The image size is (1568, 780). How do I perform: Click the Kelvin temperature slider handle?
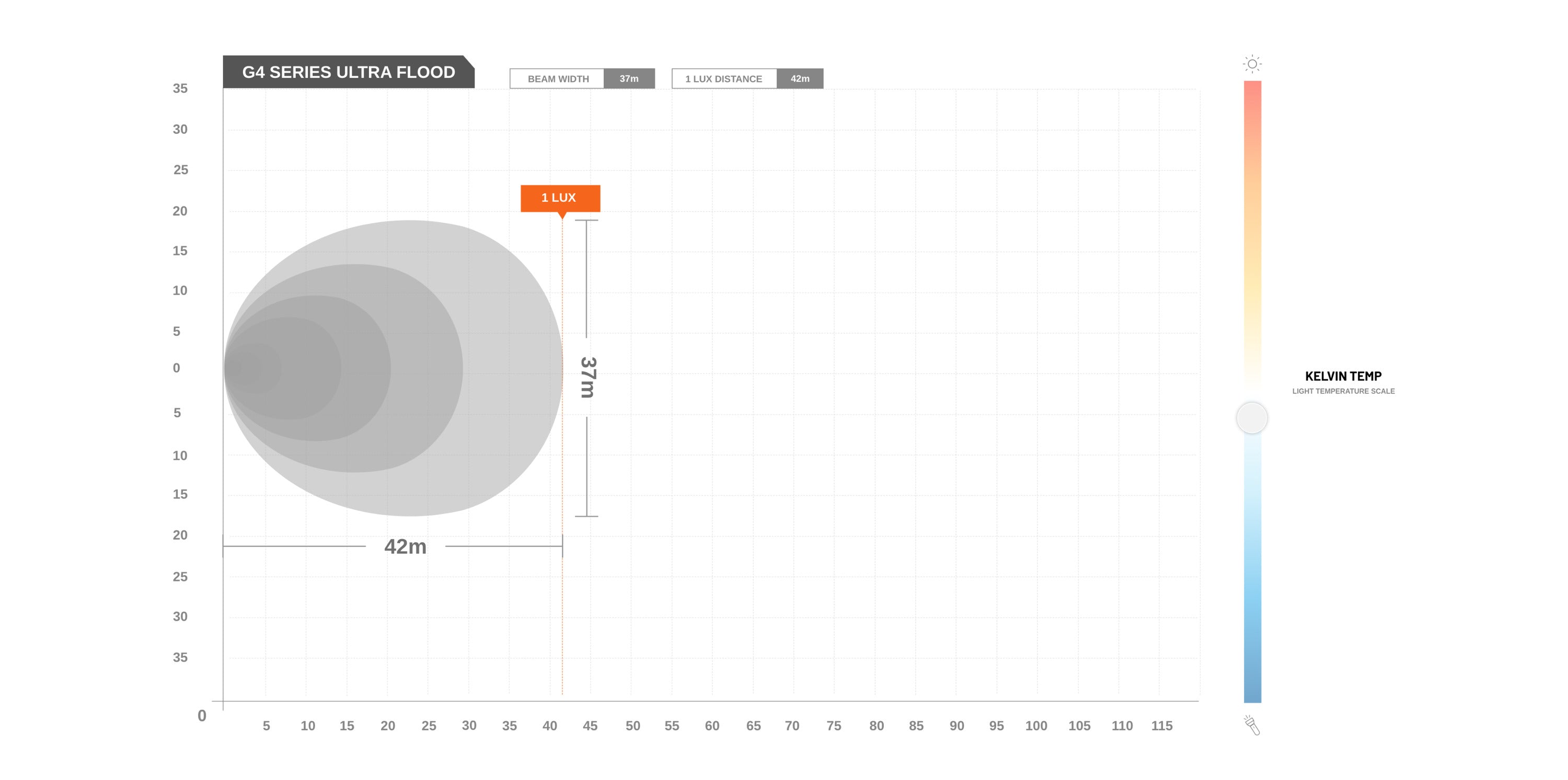[1252, 418]
